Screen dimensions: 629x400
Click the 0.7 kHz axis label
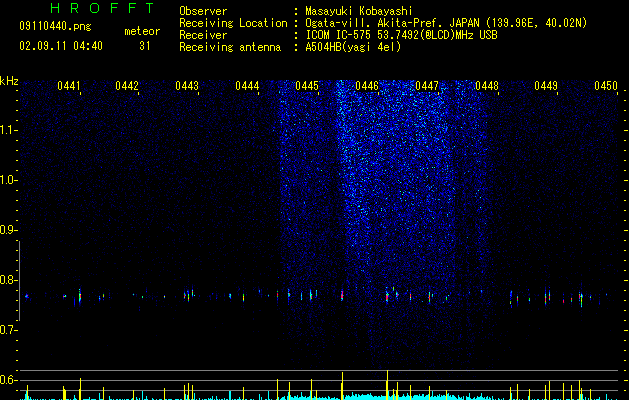(x=8, y=330)
